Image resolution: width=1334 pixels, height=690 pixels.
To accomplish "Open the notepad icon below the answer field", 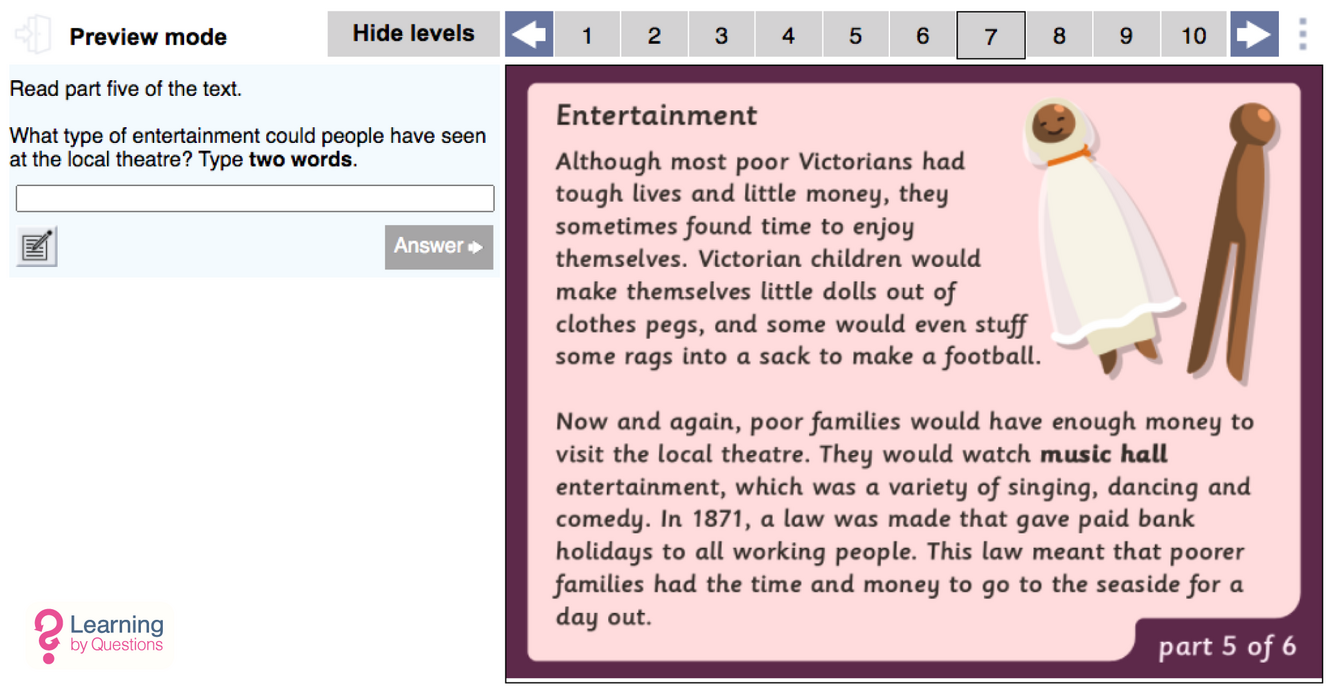I will click(37, 246).
